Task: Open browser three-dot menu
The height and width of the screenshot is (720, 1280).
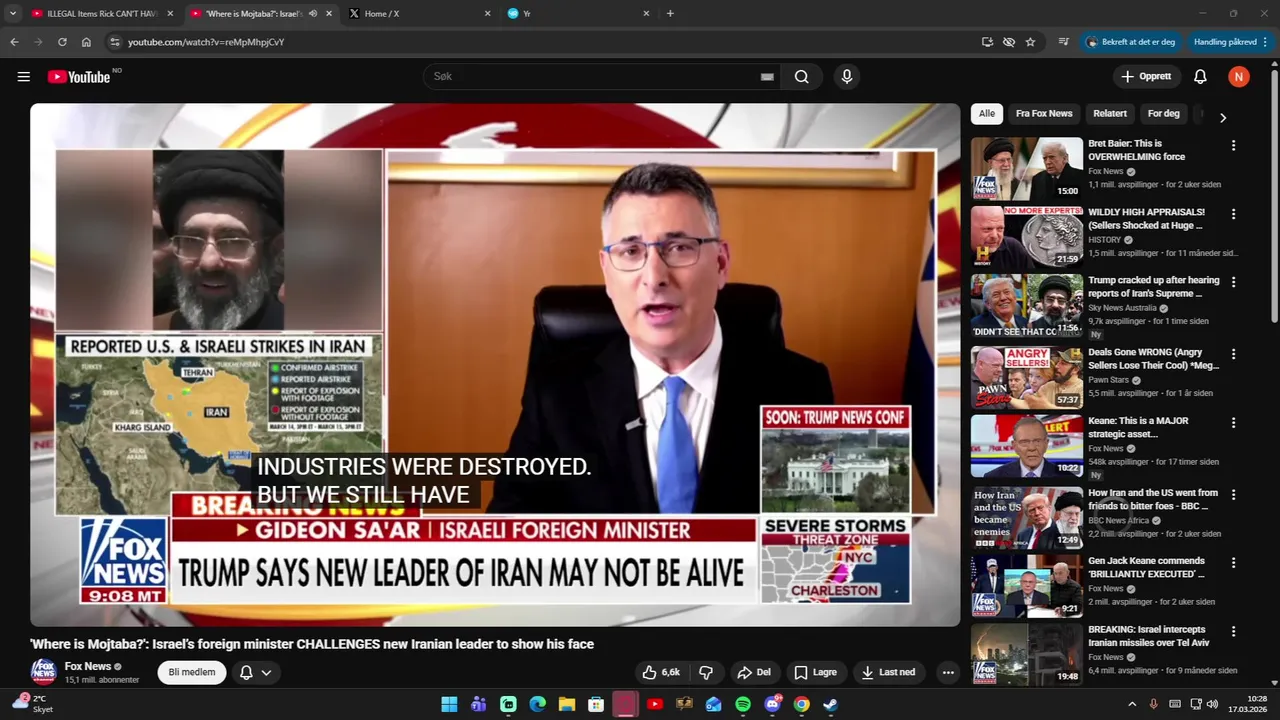Action: point(1265,42)
